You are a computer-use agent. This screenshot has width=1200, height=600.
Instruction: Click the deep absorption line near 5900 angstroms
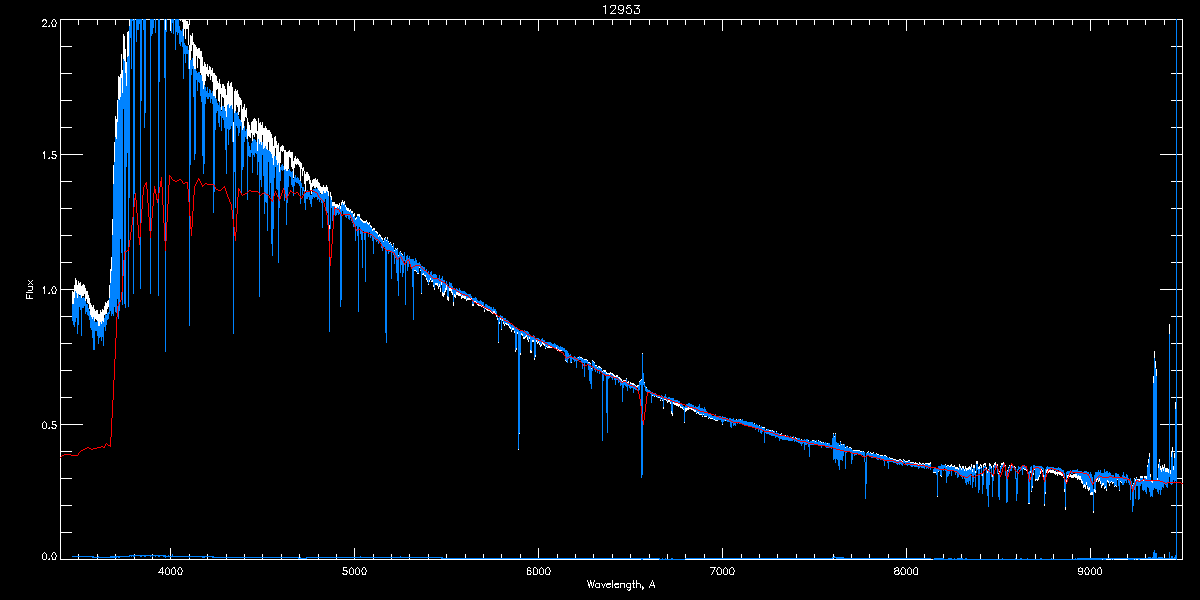[x=518, y=392]
